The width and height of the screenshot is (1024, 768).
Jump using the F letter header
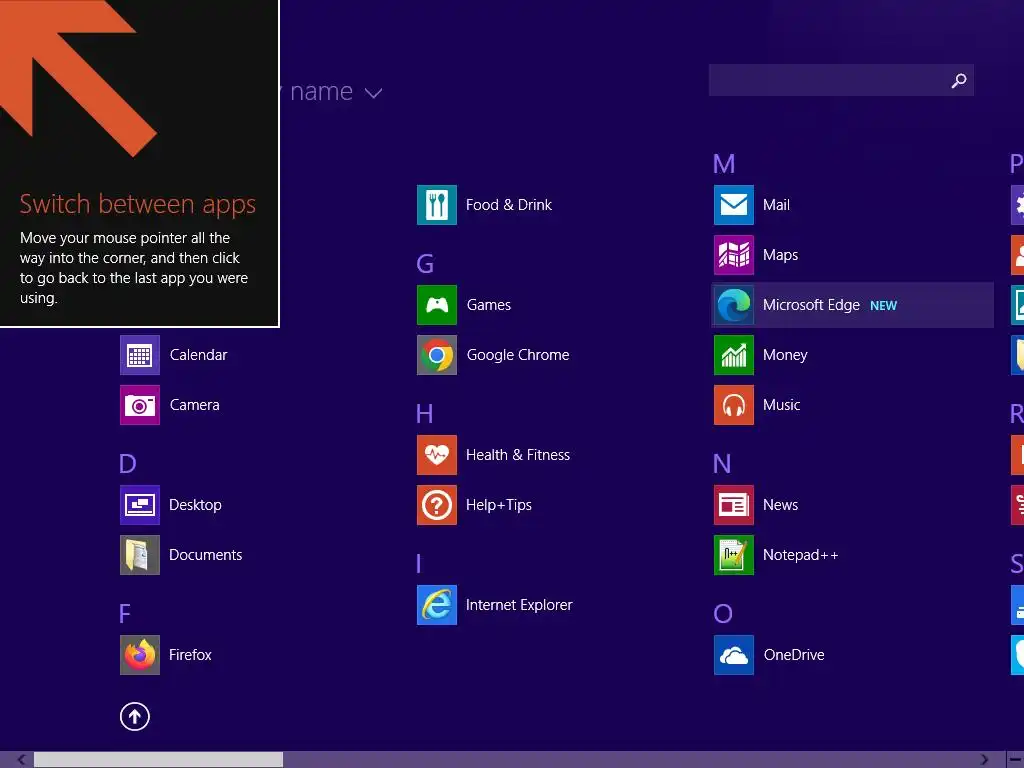[125, 614]
